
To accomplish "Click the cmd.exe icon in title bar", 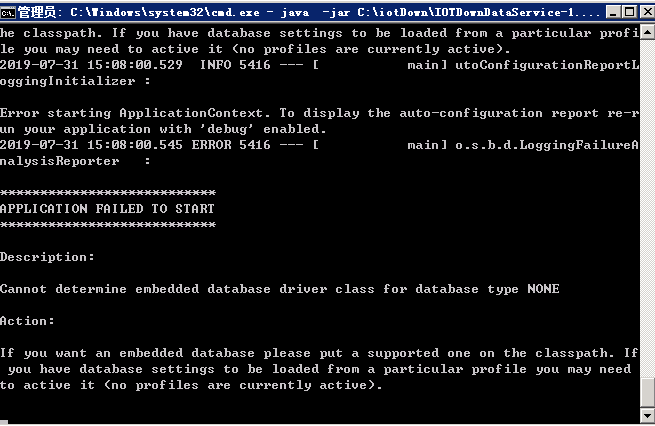I will tap(9, 12).
